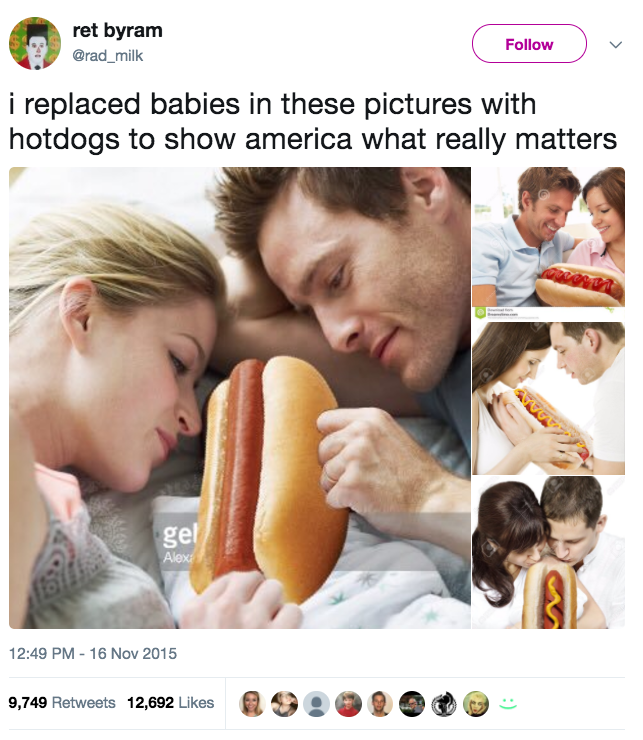Open the middle-right mustard hotdog photo

click(x=549, y=398)
